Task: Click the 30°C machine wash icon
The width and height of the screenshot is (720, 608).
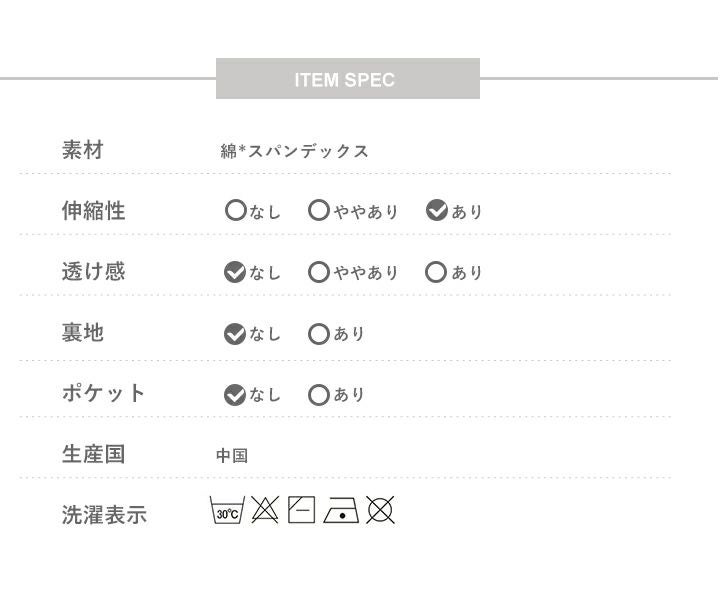Action: pos(227,511)
